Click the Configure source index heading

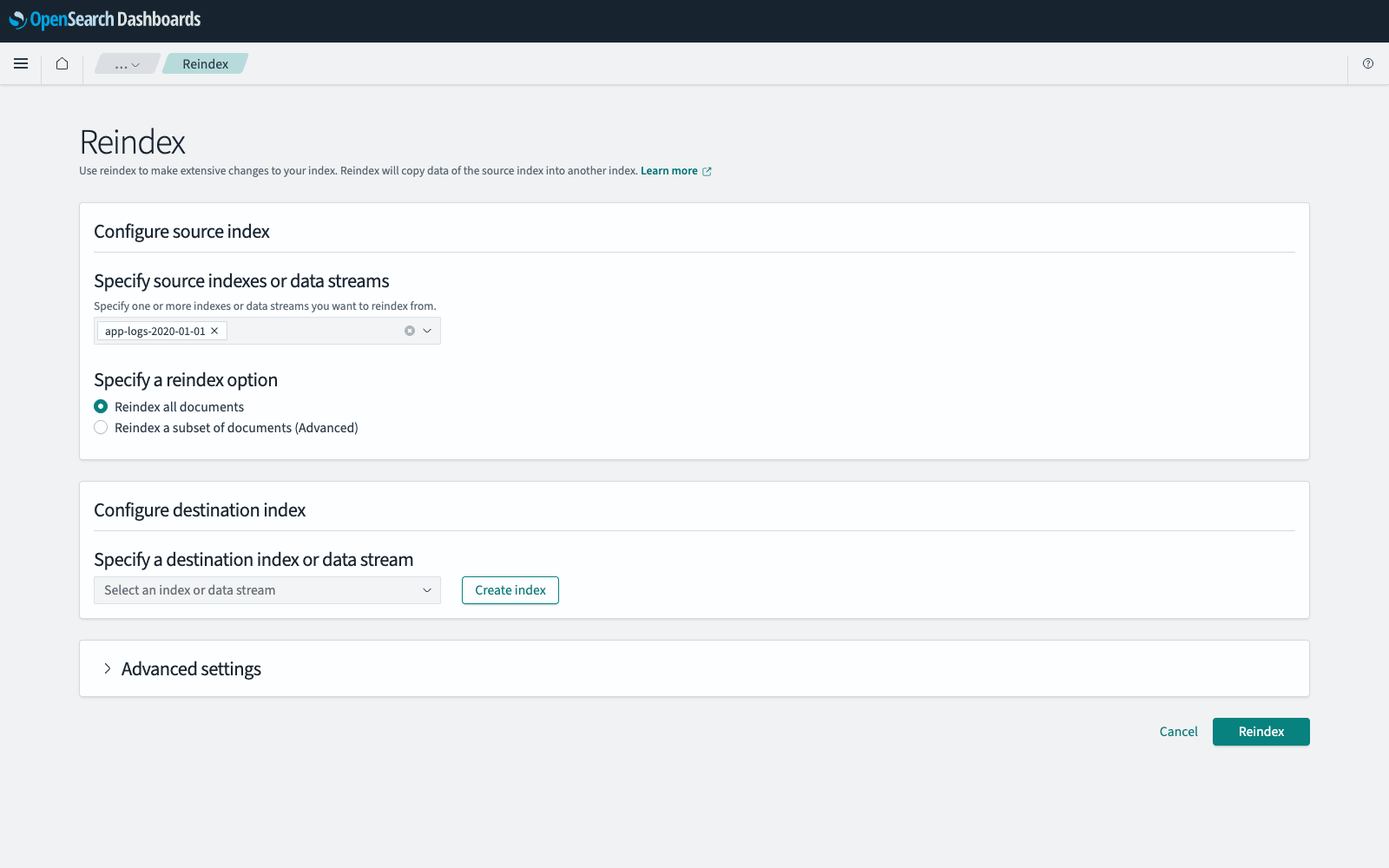point(181,232)
